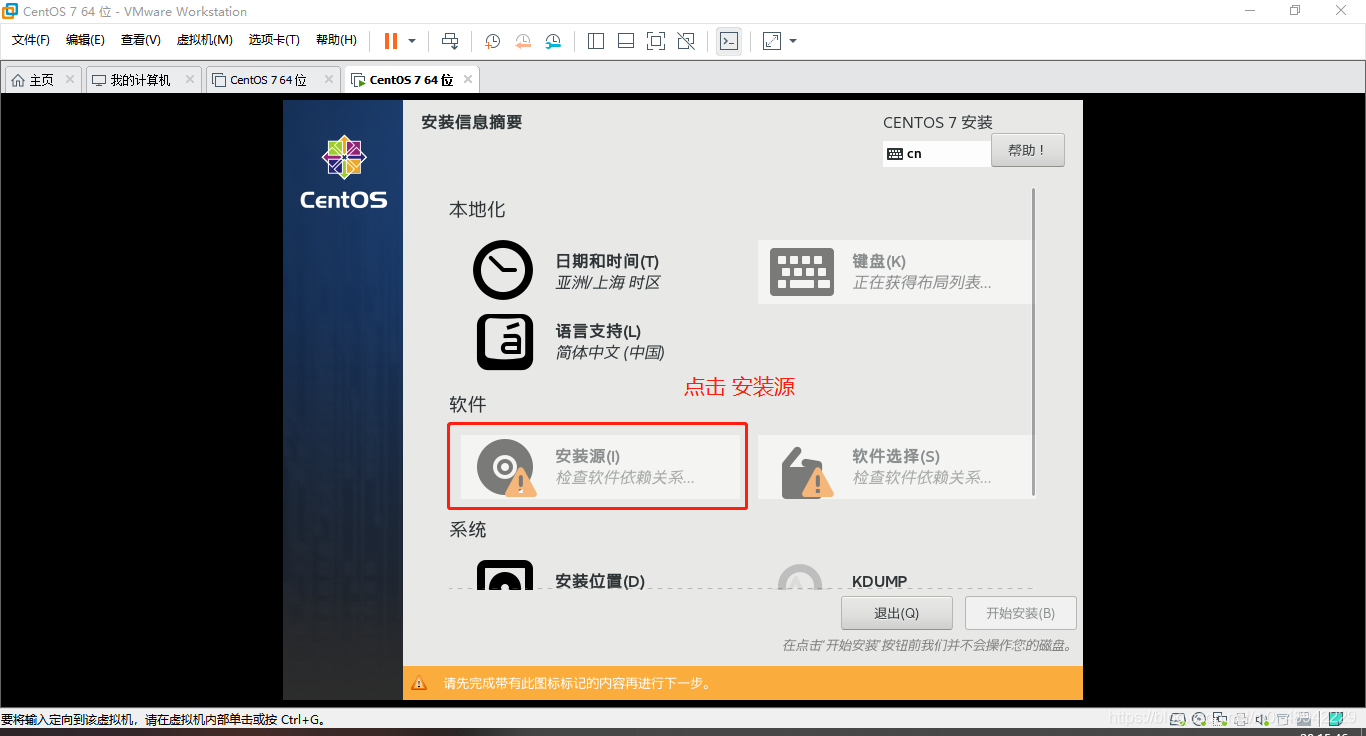This screenshot has width=1366, height=736.
Task: Close the 我的计算机 tab
Action: pos(190,79)
